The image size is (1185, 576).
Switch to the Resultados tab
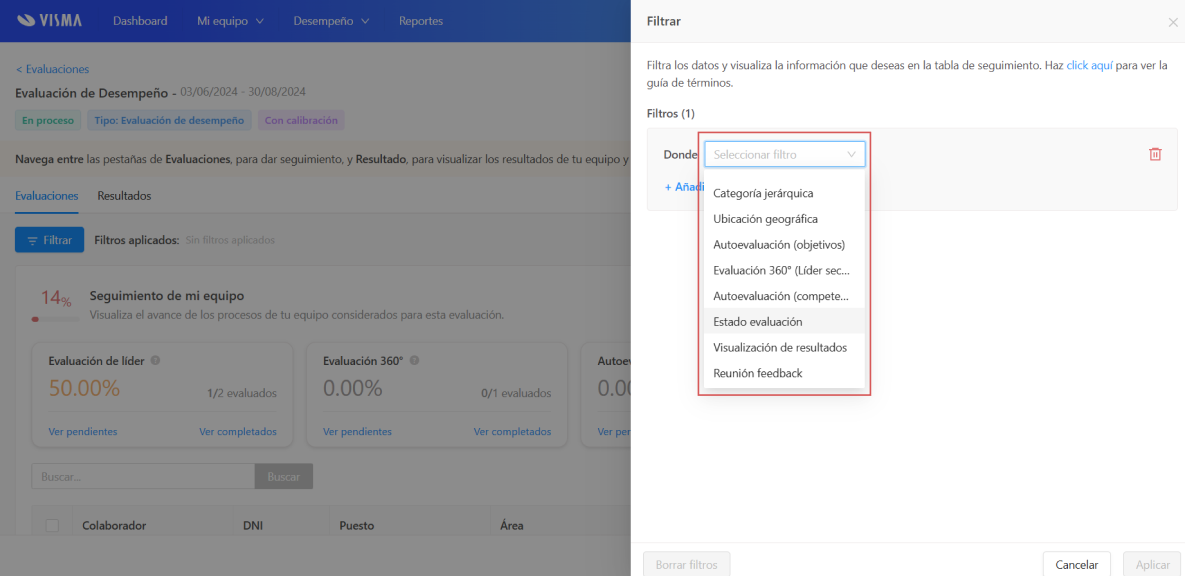124,196
